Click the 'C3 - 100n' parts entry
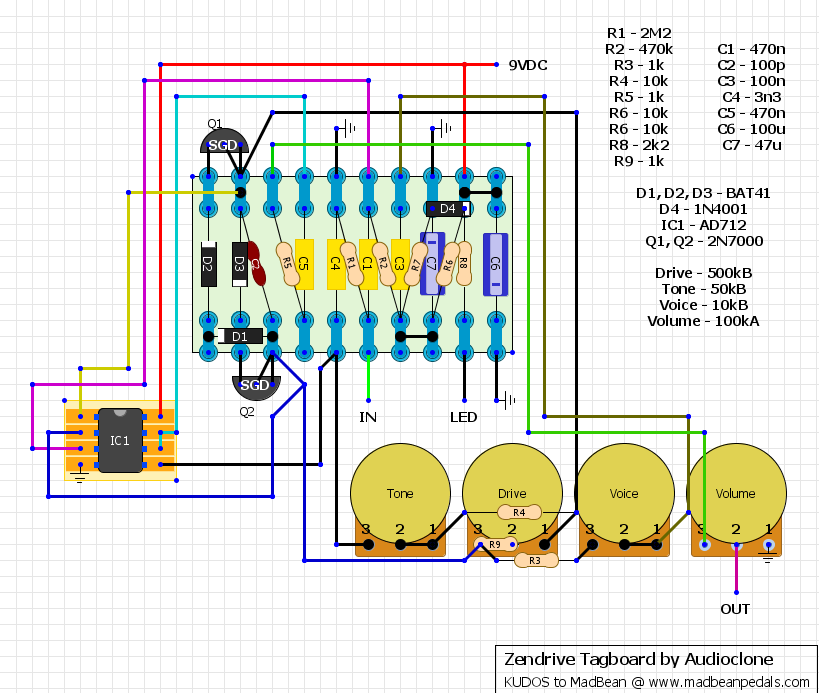The height and width of the screenshot is (693, 819). (x=751, y=81)
